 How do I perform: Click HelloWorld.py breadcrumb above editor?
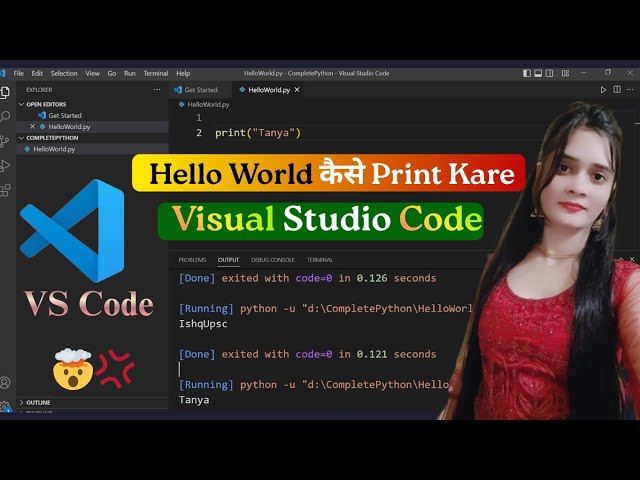(204, 104)
